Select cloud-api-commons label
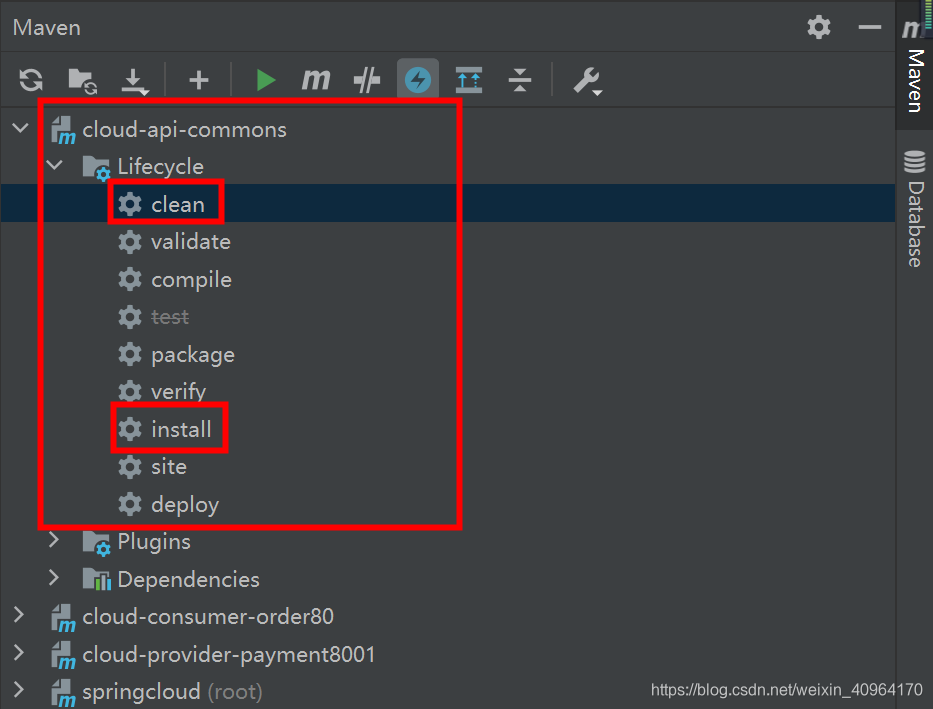The image size is (933, 709). 184,130
